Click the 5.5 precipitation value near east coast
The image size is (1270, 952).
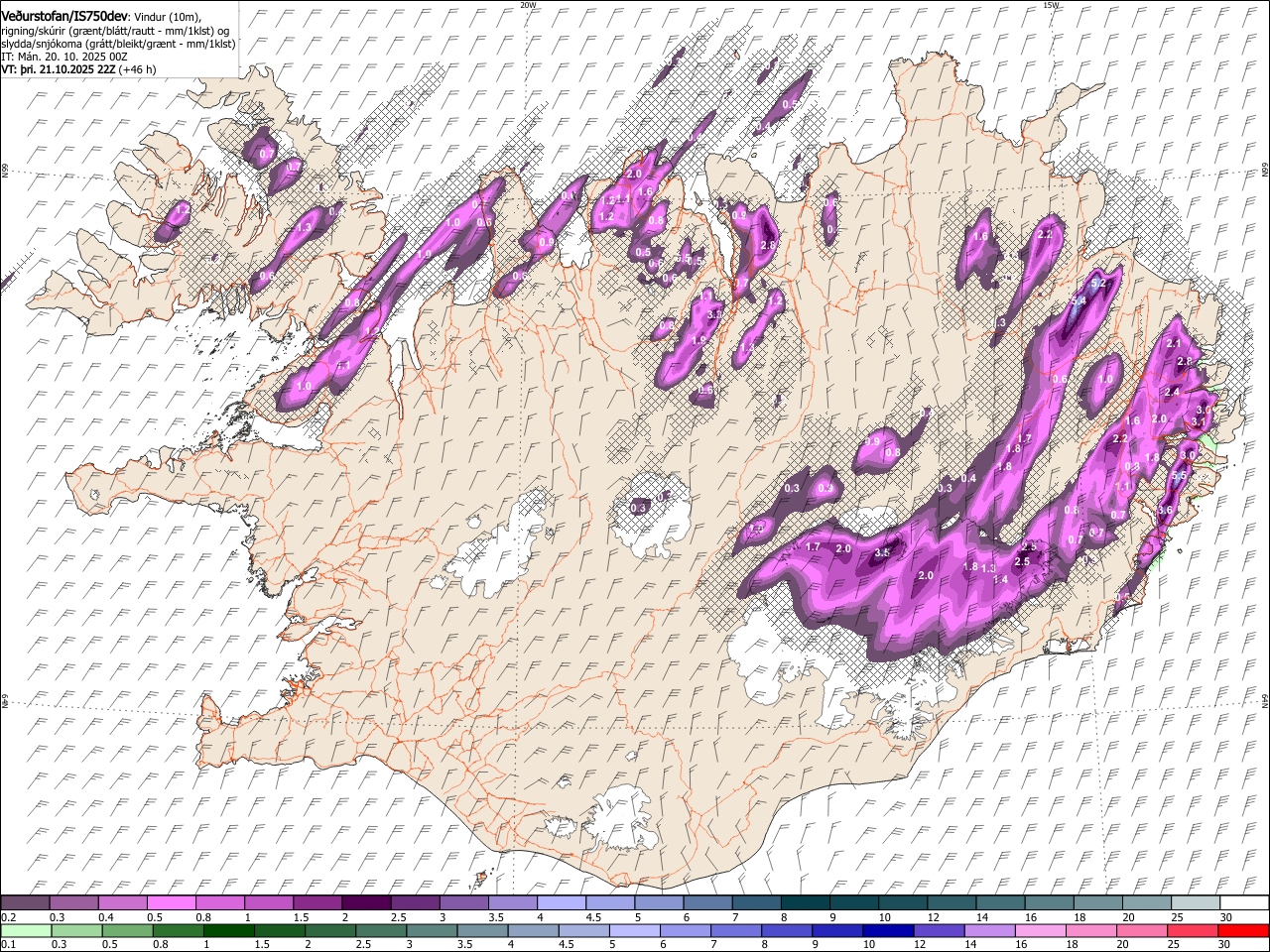(1179, 476)
